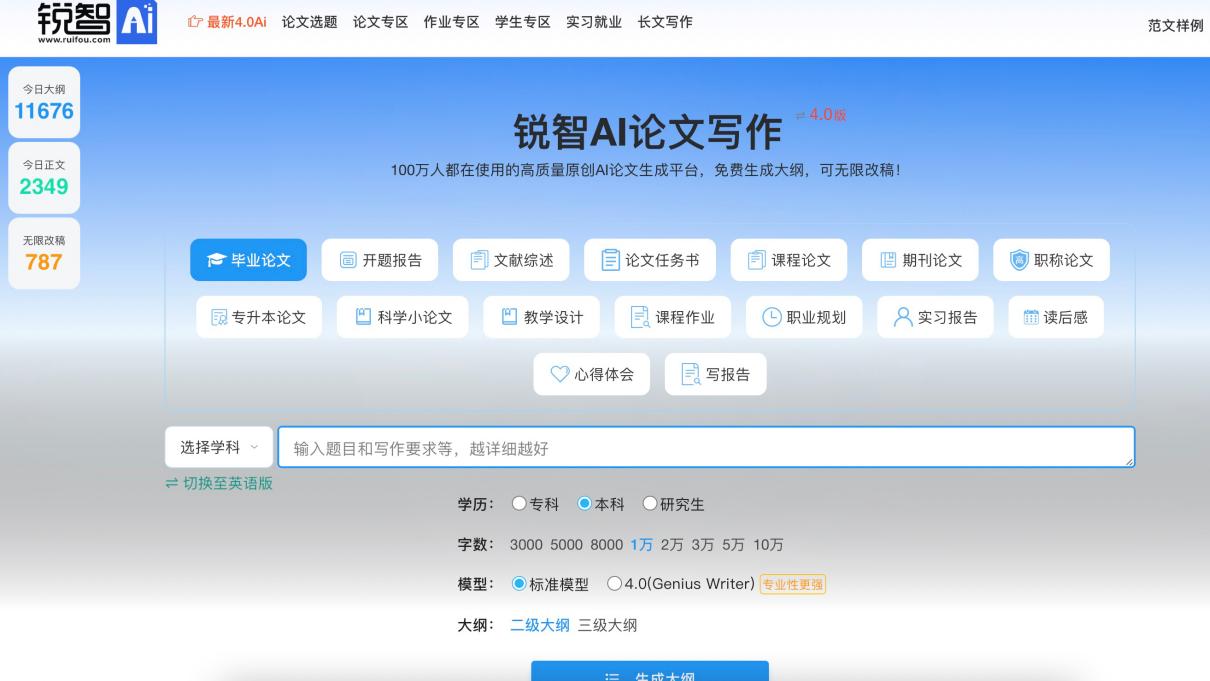Choose the 写报告 category button

pyautogui.click(x=716, y=374)
